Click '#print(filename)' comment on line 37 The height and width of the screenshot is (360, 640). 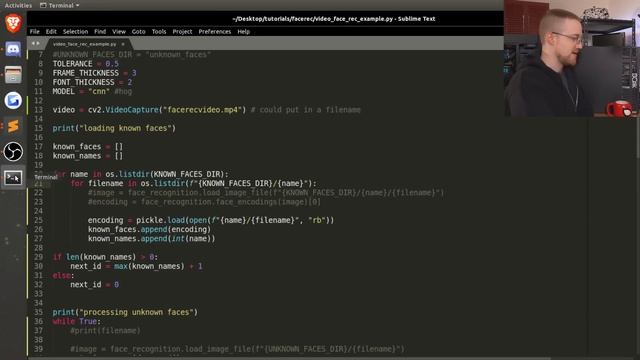pyautogui.click(x=105, y=331)
